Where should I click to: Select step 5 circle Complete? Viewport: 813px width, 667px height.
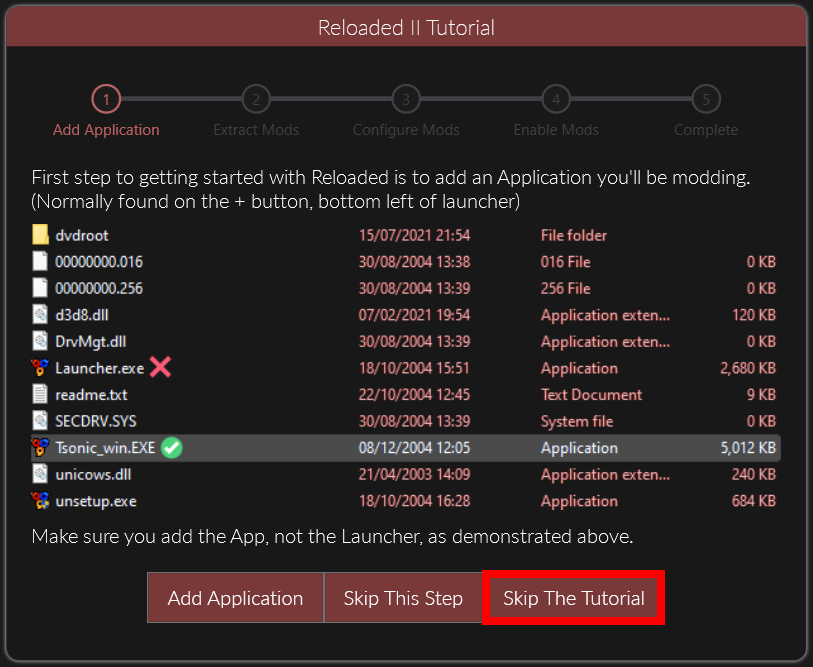[x=706, y=99]
